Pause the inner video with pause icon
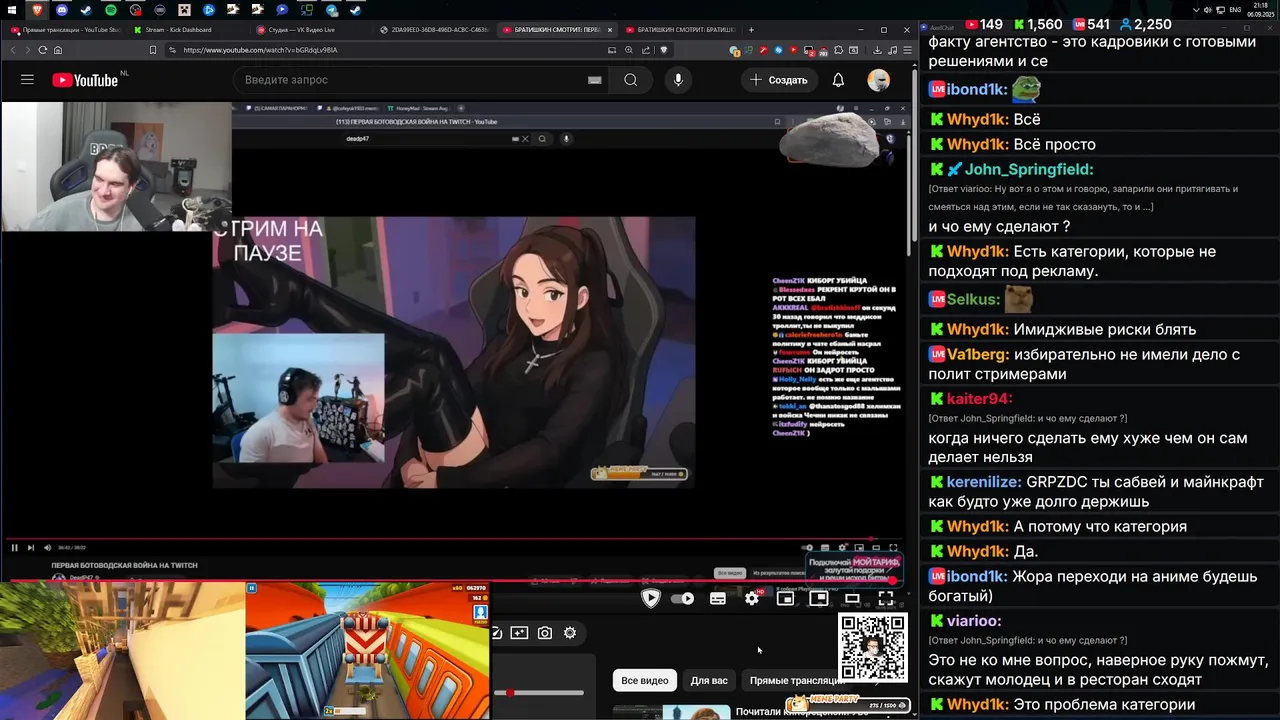1280x720 pixels. coord(14,547)
